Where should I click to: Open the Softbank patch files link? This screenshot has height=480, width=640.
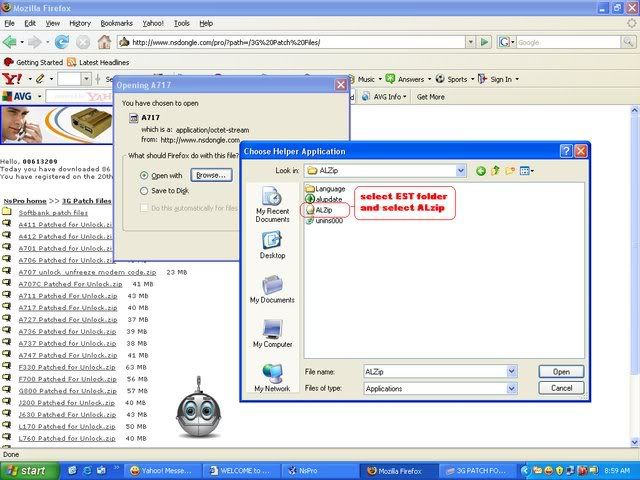53,213
